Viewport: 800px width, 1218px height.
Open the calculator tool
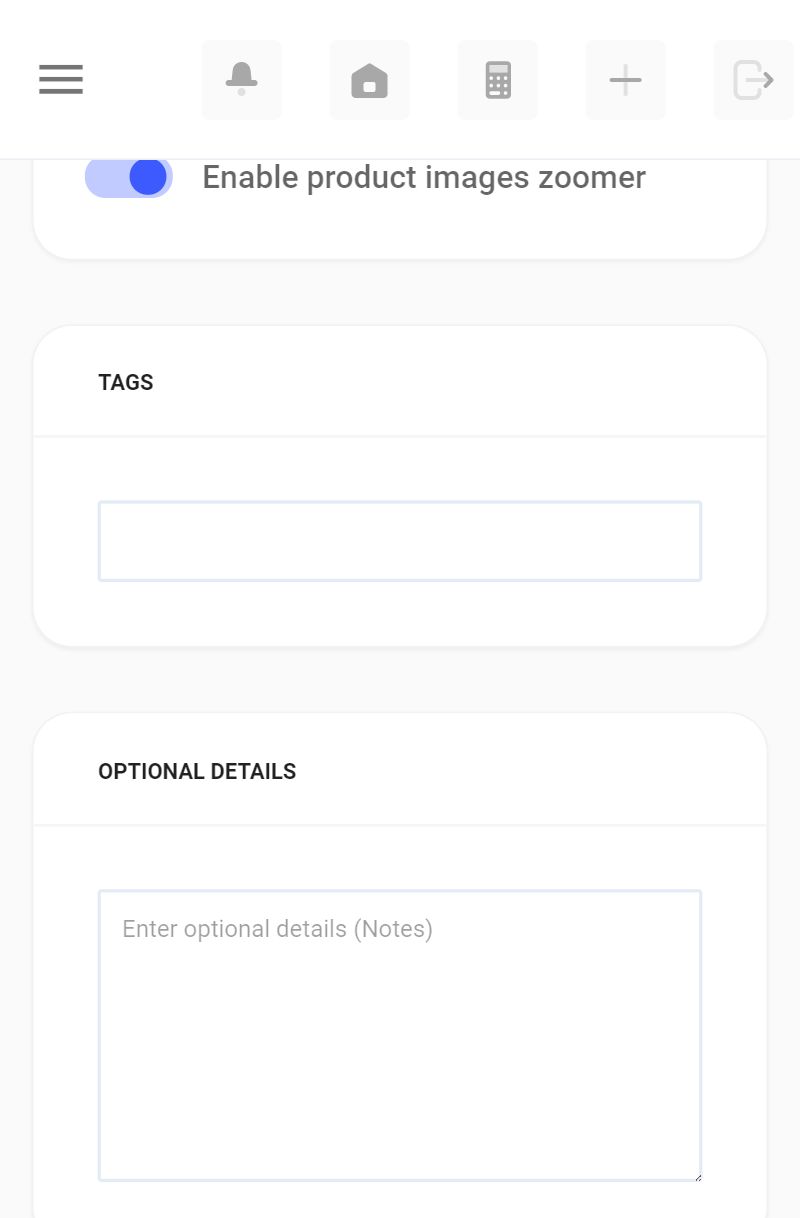[497, 80]
